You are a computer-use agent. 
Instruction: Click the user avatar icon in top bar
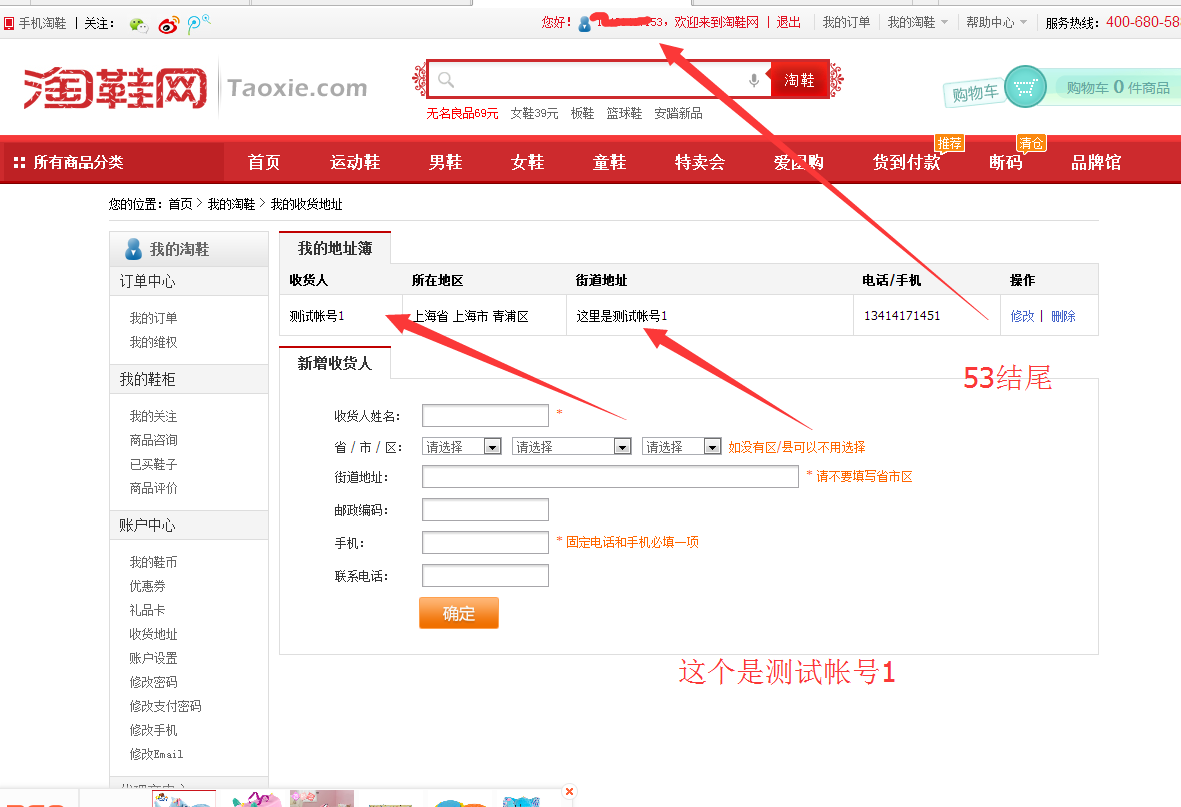click(584, 23)
